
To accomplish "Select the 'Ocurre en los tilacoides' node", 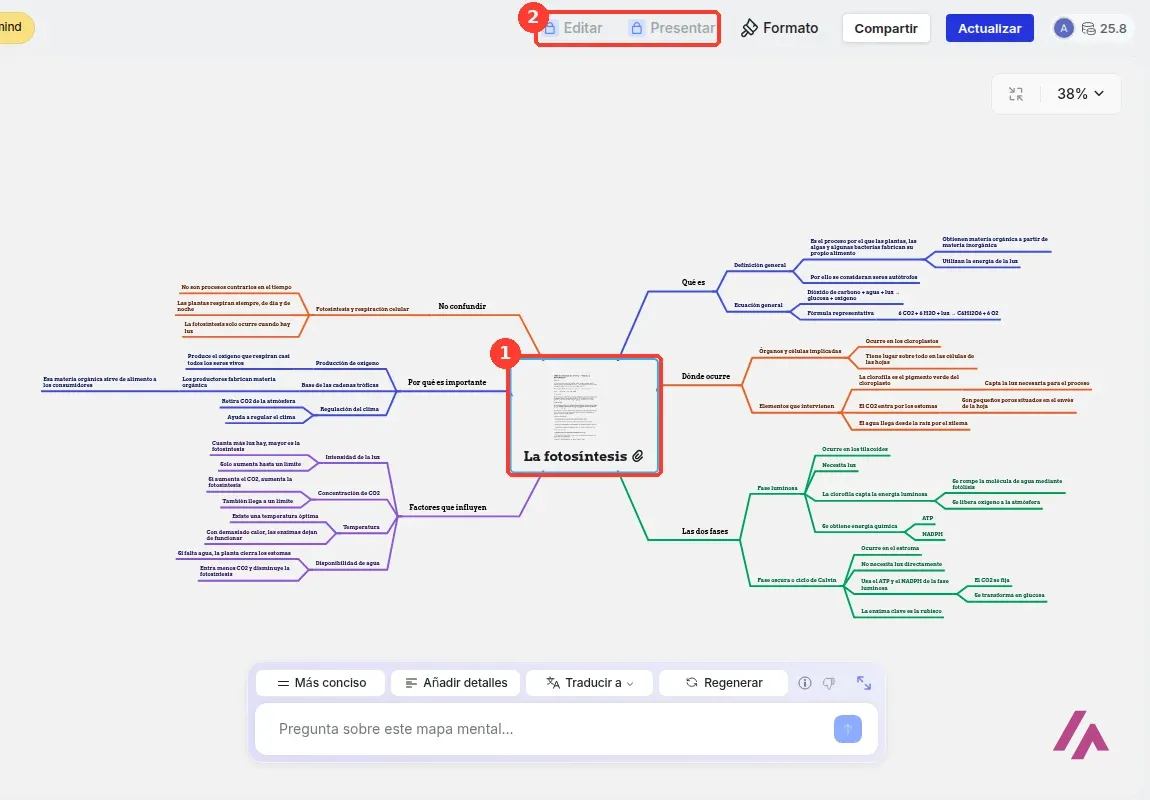I will click(x=854, y=449).
